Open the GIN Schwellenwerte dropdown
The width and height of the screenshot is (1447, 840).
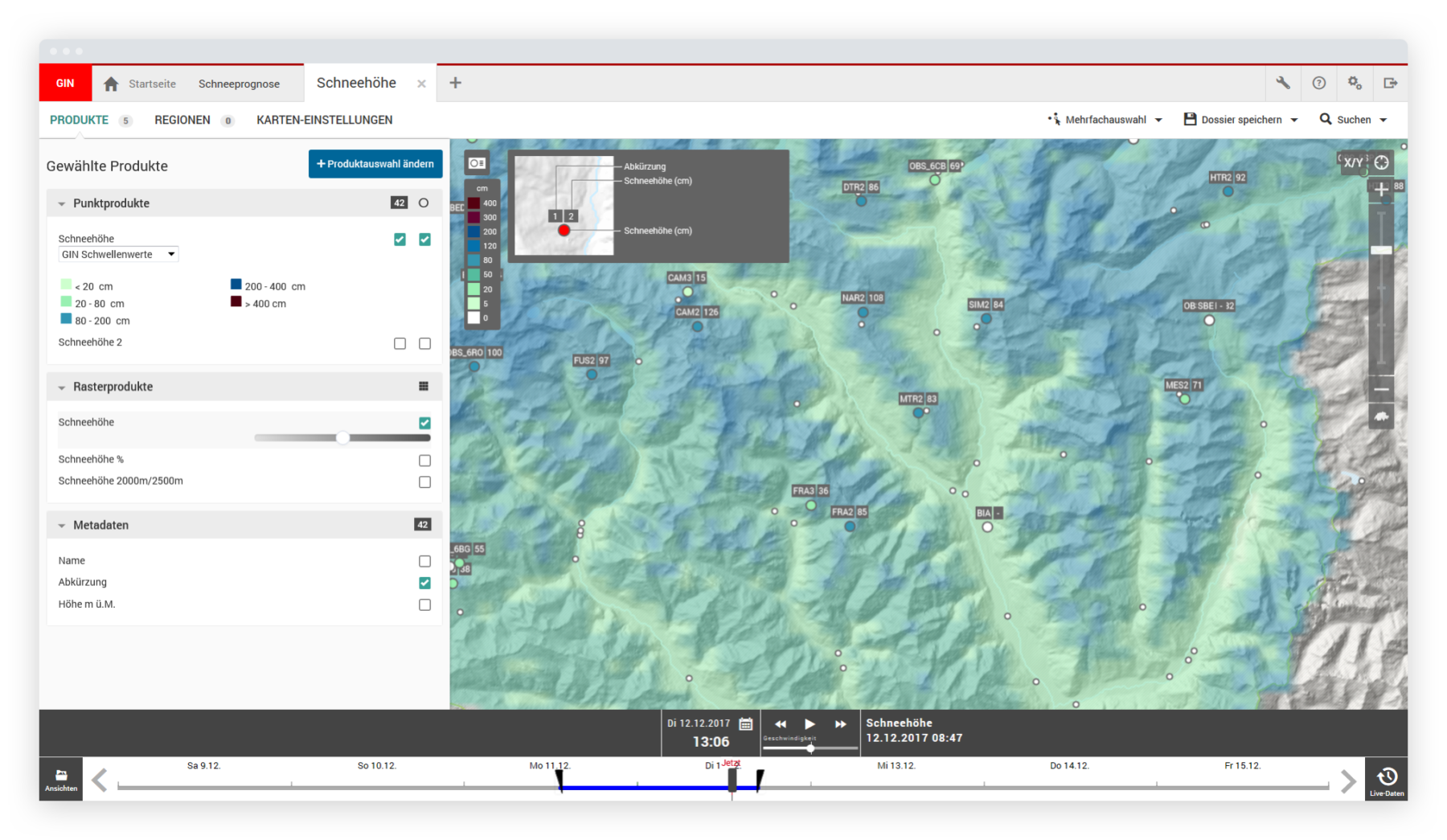click(x=118, y=255)
